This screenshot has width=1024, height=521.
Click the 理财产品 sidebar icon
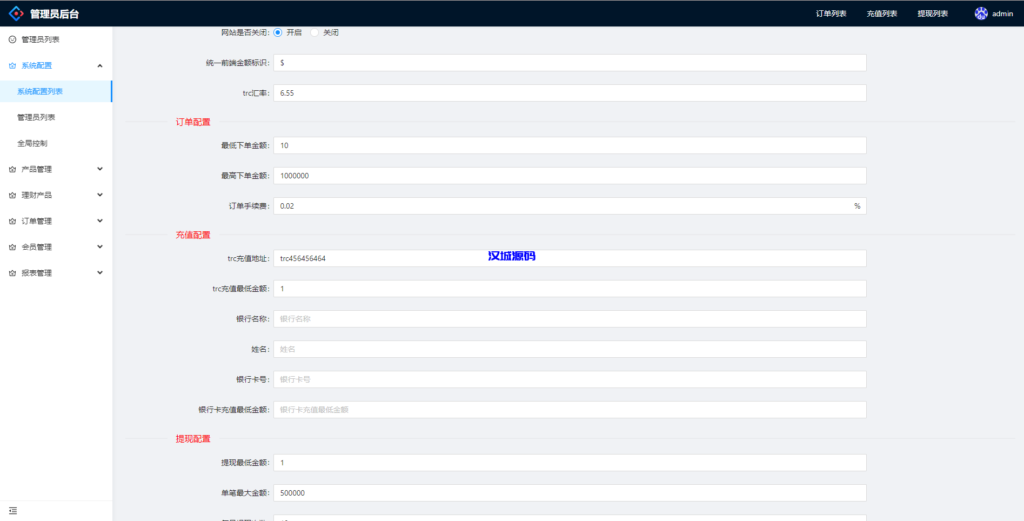[x=12, y=195]
